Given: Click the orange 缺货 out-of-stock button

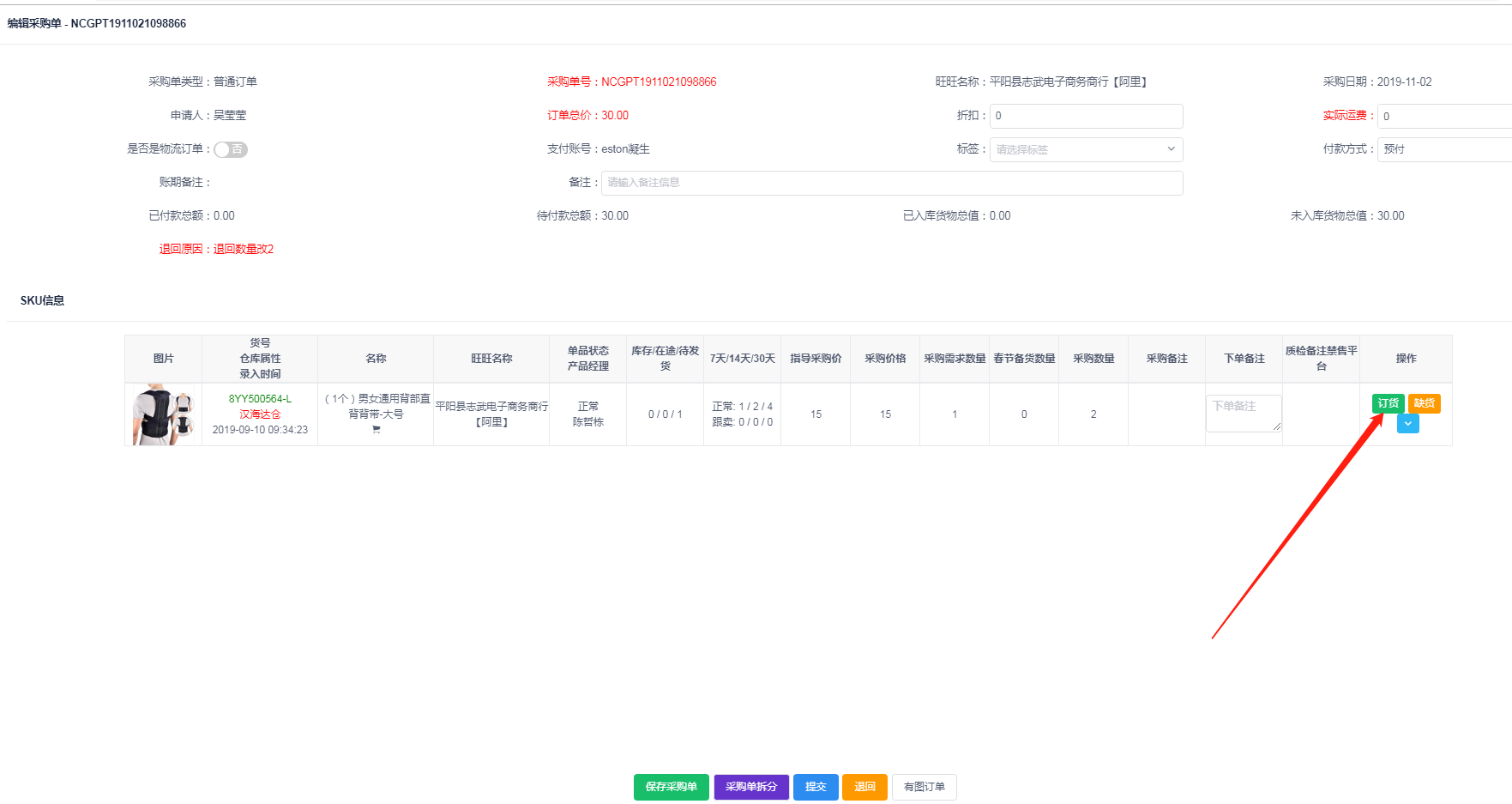Looking at the screenshot, I should (x=1424, y=403).
